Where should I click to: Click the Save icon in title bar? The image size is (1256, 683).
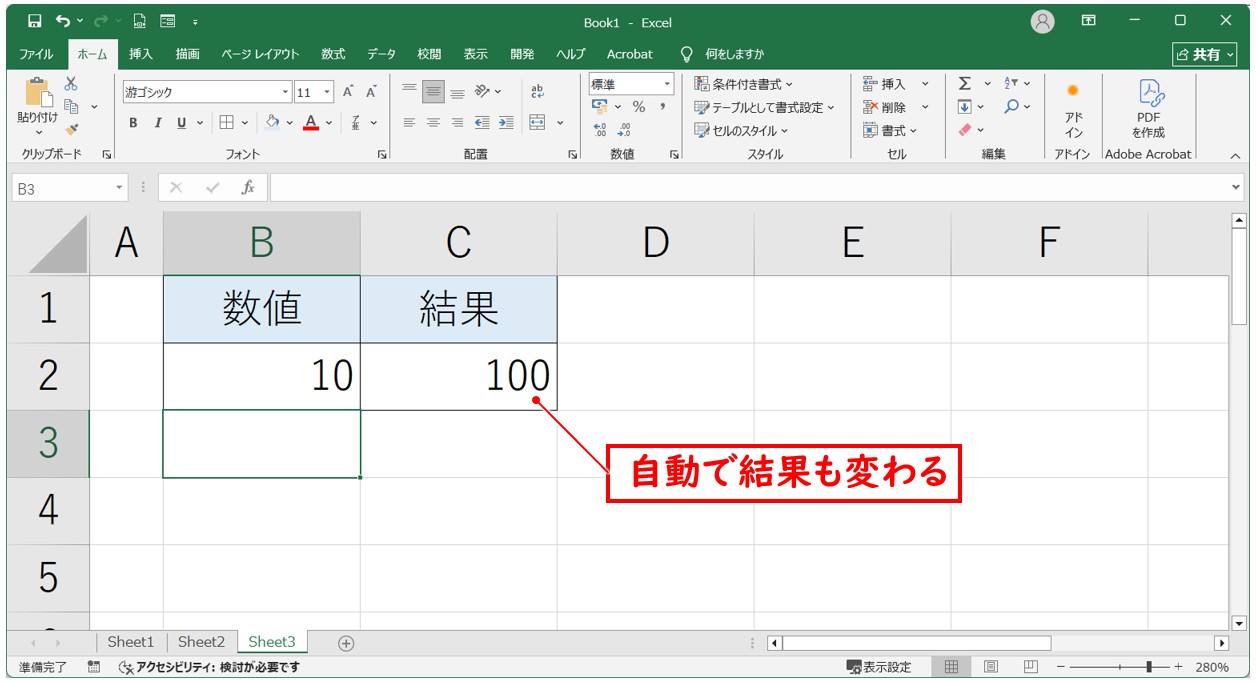35,21
